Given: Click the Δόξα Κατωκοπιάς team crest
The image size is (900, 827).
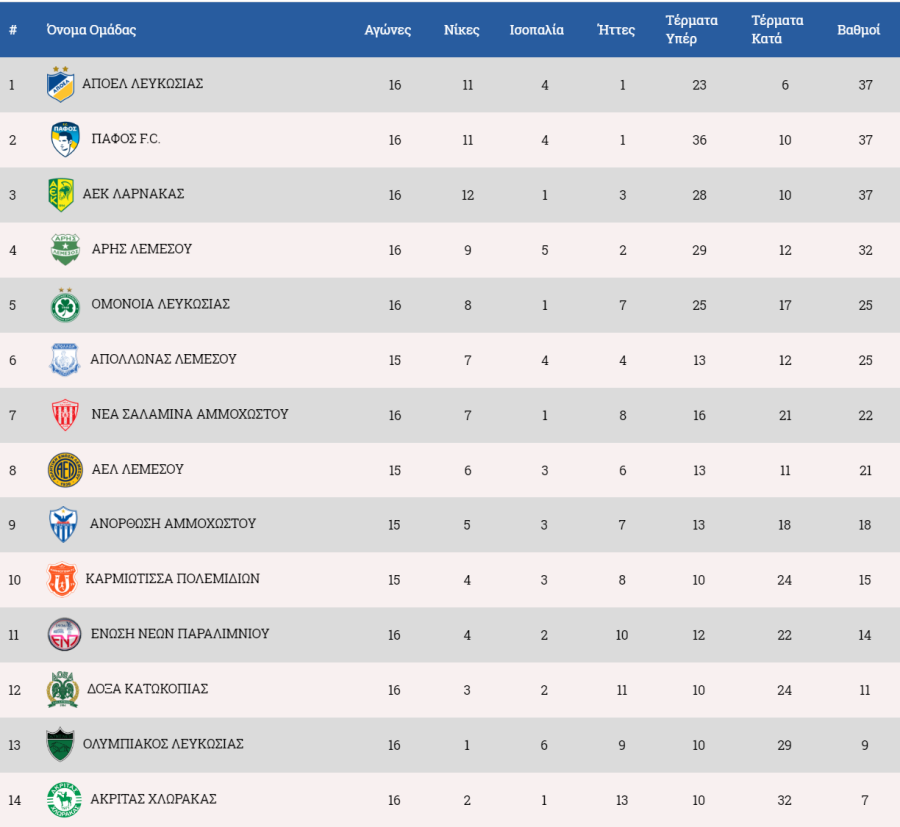Looking at the screenshot, I should pos(61,689).
